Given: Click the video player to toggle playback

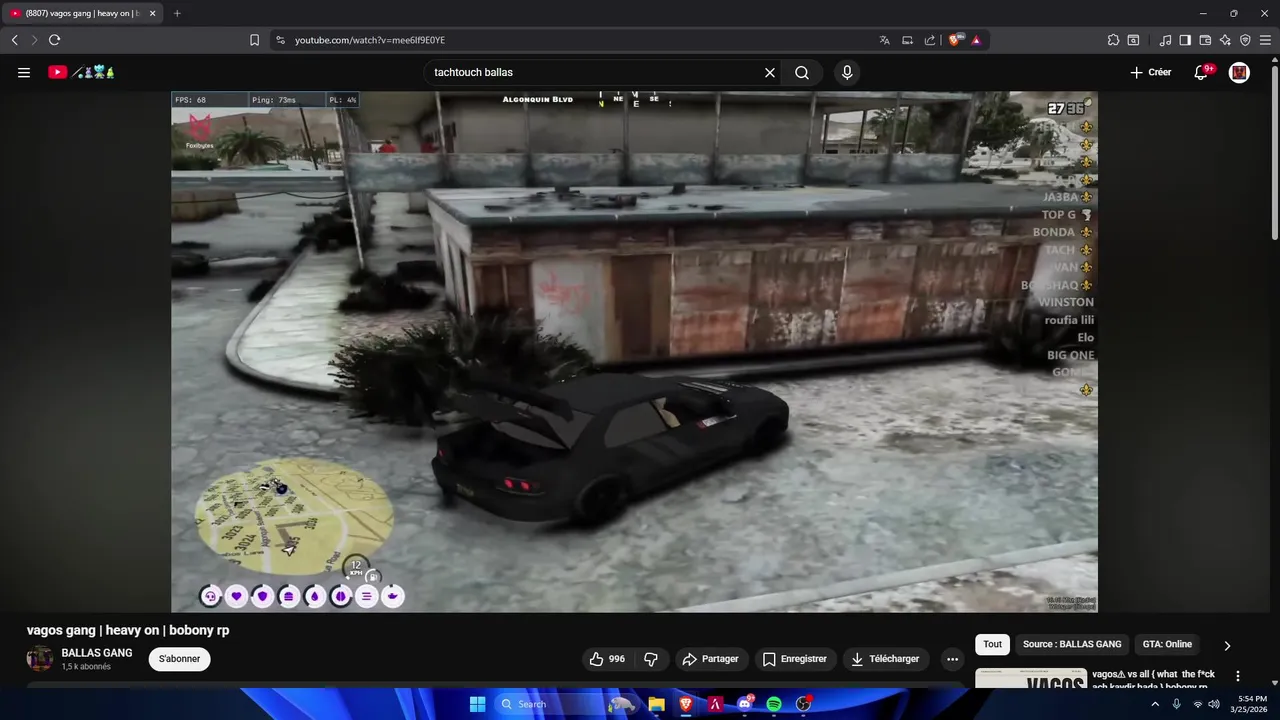Looking at the screenshot, I should tap(634, 352).
